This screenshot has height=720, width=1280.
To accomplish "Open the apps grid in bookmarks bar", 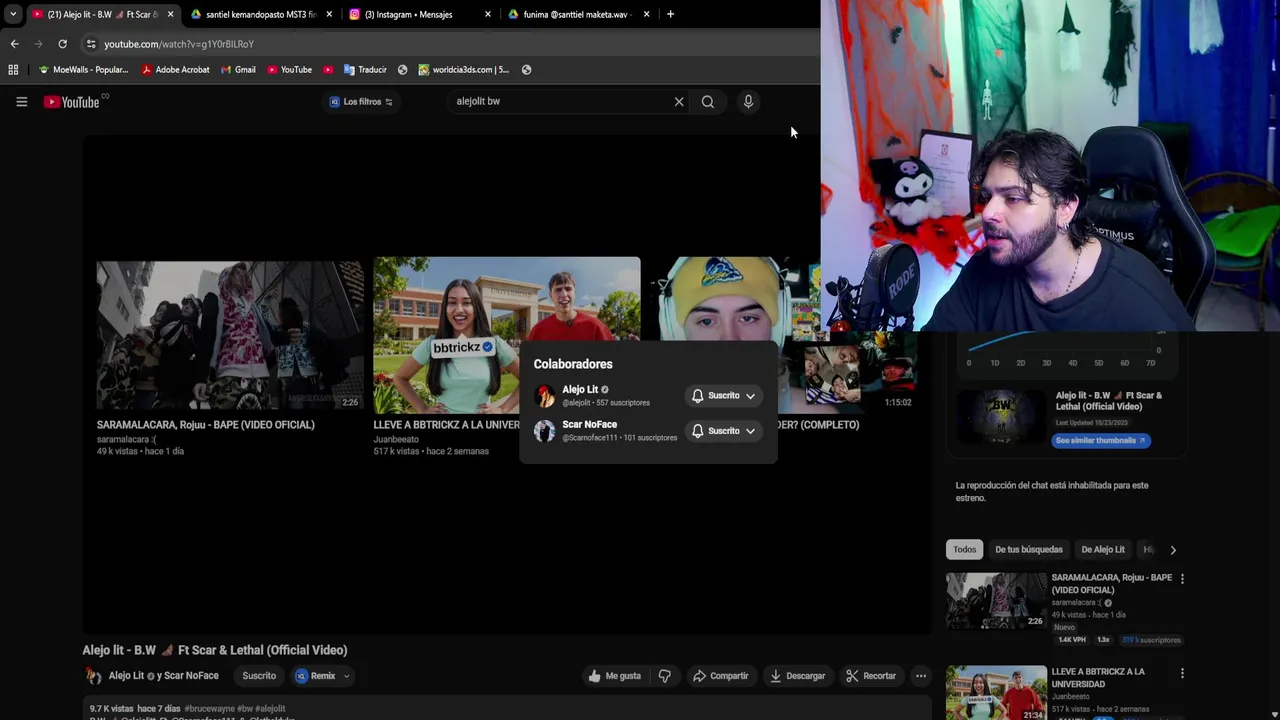I will click(x=13, y=70).
